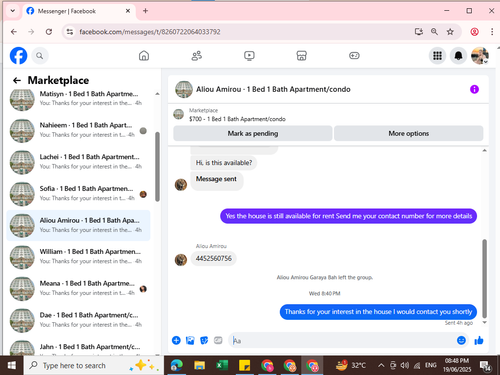
Task: Open the Marketplace storefront icon
Action: tap(301, 56)
